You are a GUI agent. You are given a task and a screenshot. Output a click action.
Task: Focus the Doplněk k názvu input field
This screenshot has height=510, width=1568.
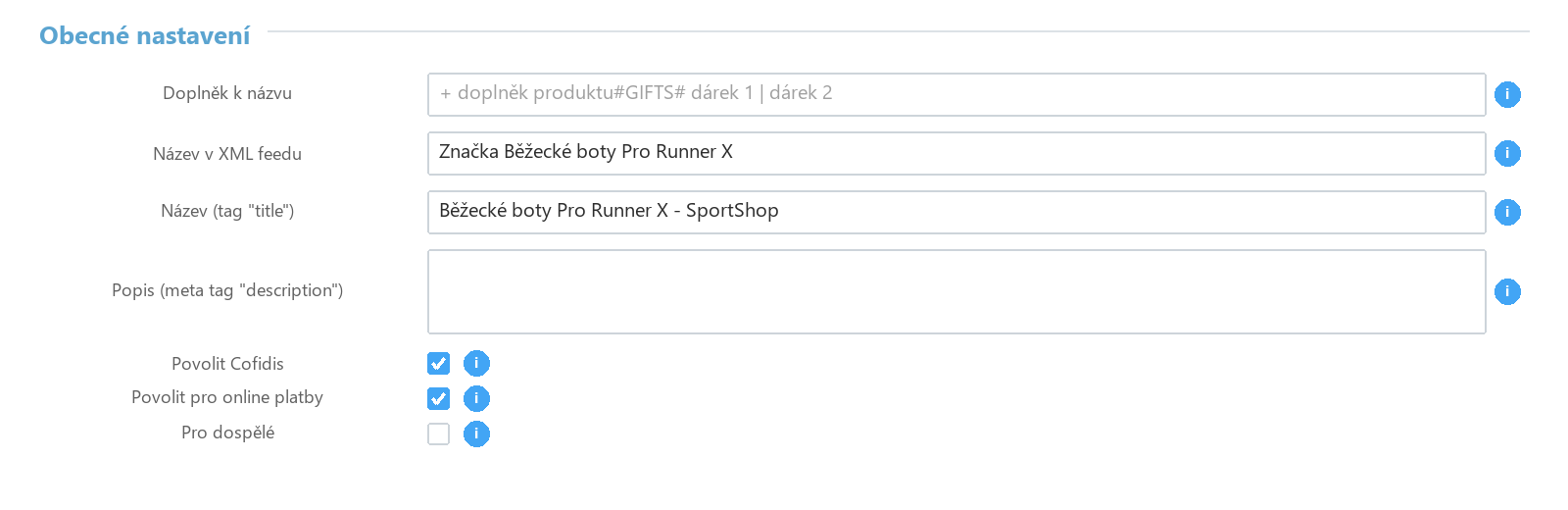point(956,94)
